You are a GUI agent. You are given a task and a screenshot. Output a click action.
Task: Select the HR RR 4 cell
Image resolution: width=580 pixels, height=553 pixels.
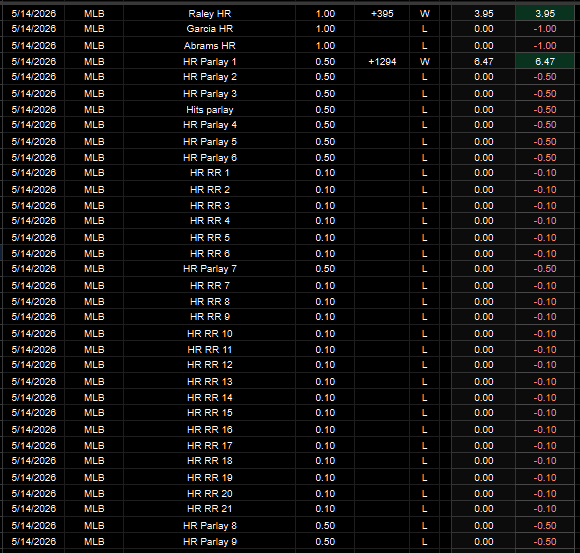pos(209,221)
